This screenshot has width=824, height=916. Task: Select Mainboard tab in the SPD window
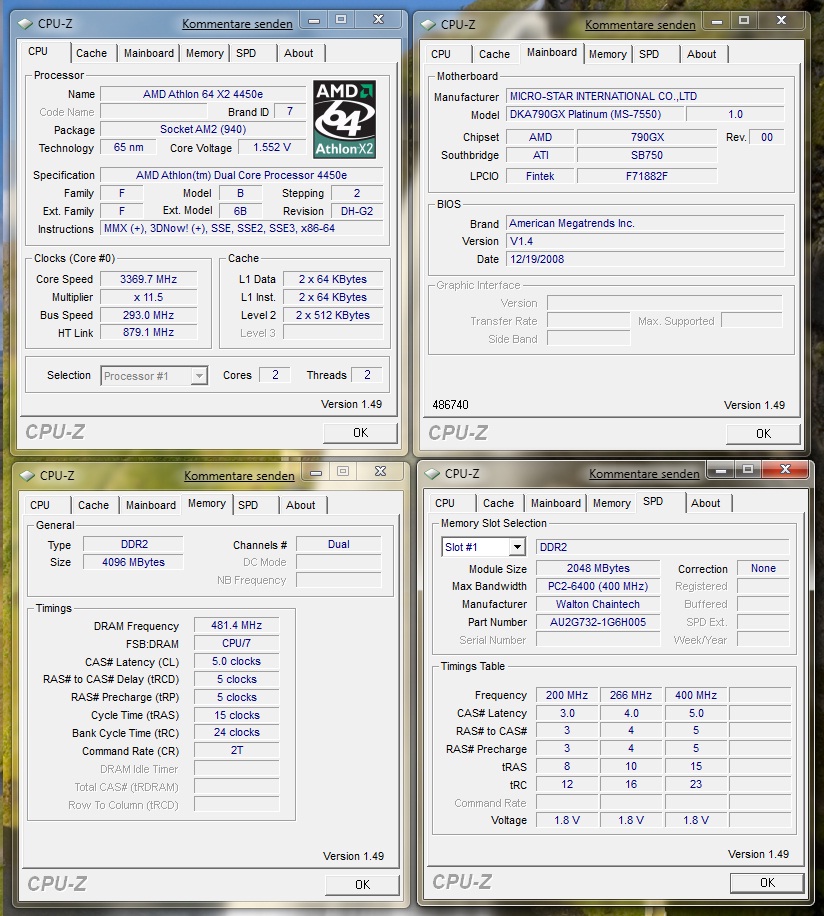pyautogui.click(x=555, y=504)
